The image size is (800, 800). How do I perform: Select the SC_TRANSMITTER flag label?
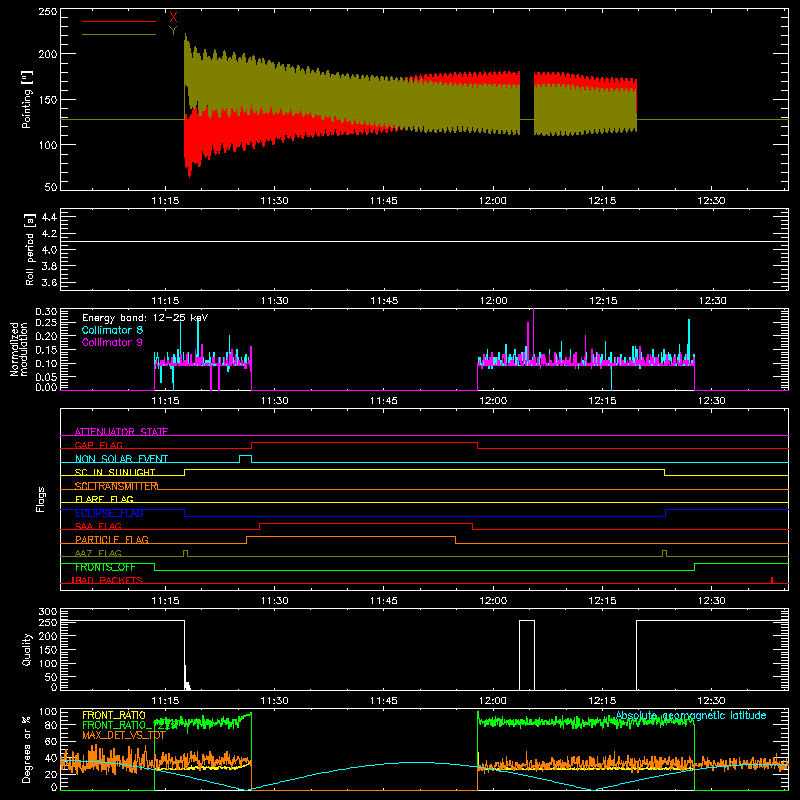coord(116,486)
